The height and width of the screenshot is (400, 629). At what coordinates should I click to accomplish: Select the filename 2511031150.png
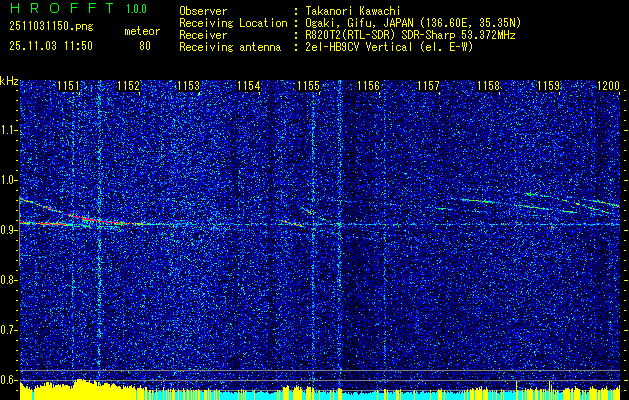(51, 27)
